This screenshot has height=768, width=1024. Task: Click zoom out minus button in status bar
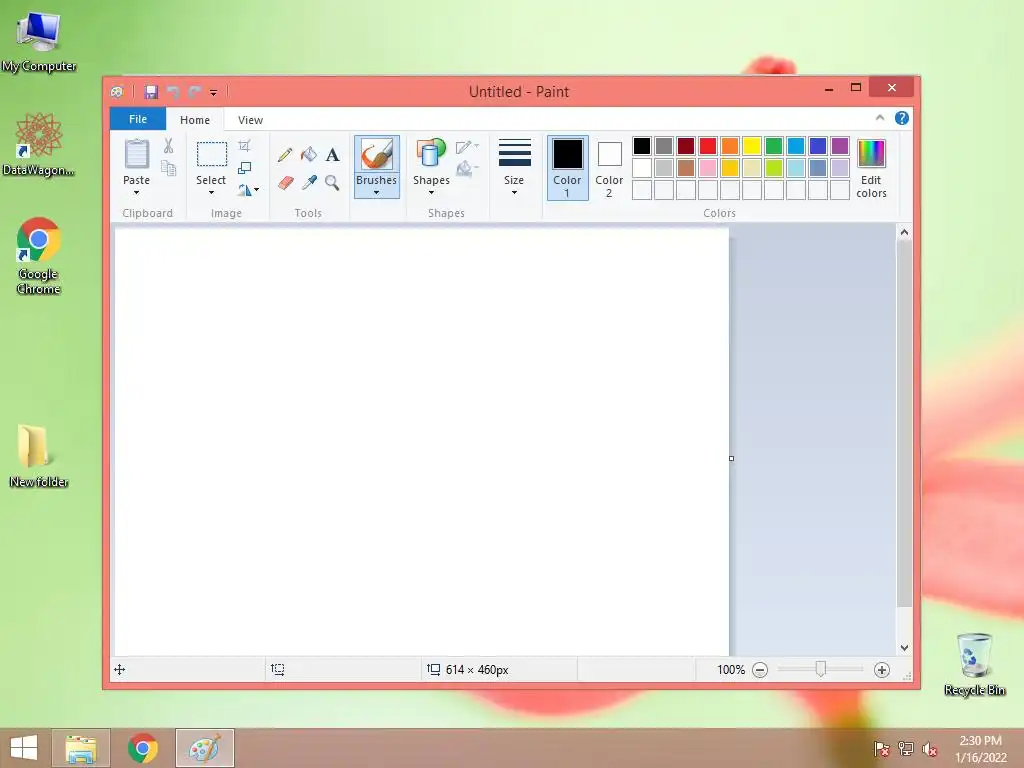760,670
